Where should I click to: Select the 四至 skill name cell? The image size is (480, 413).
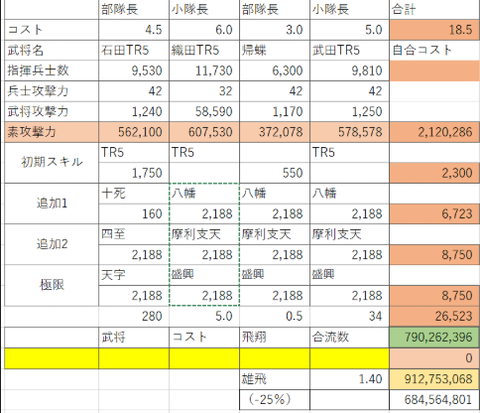tap(134, 234)
